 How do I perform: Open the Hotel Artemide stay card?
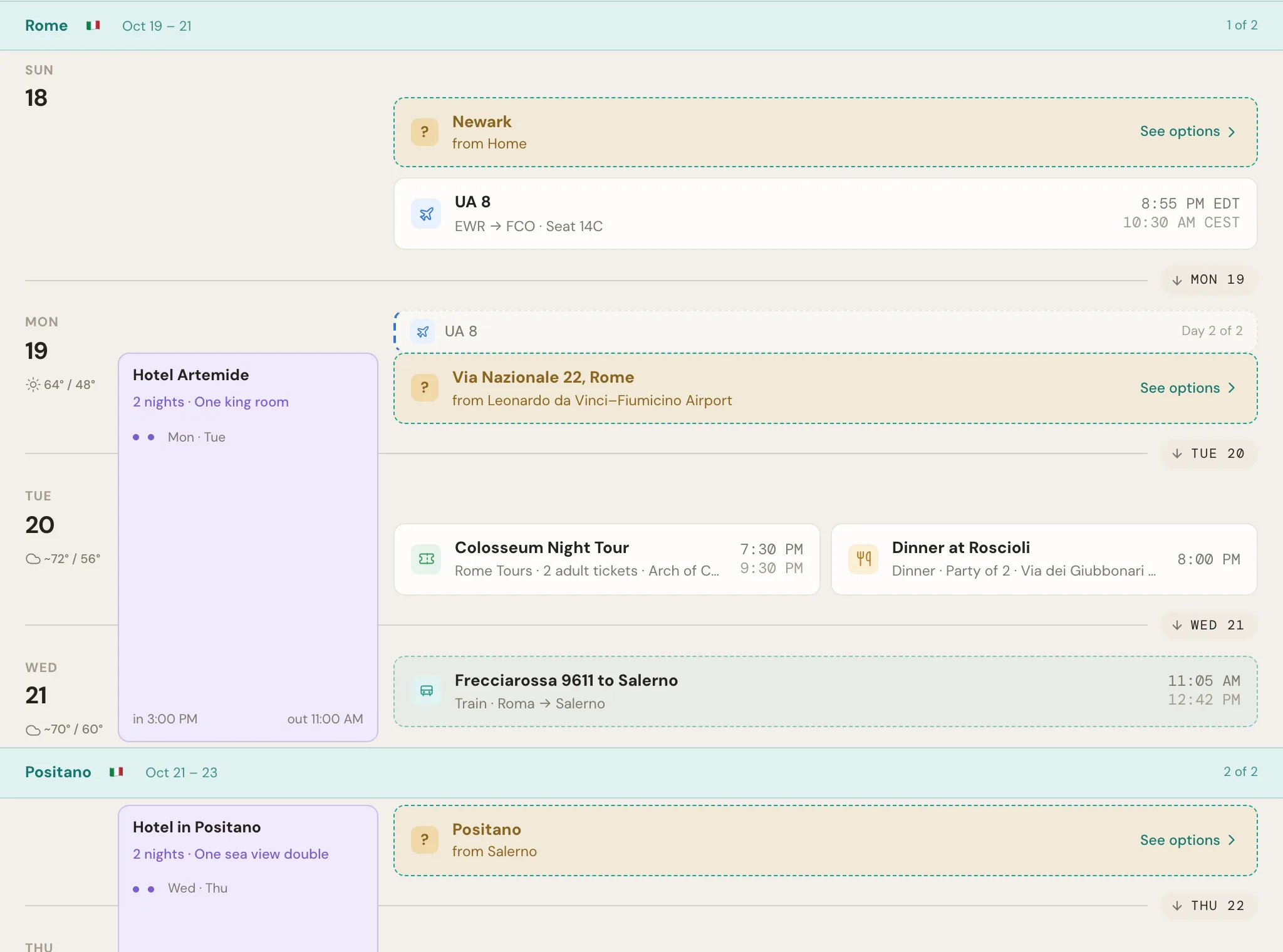click(x=248, y=547)
